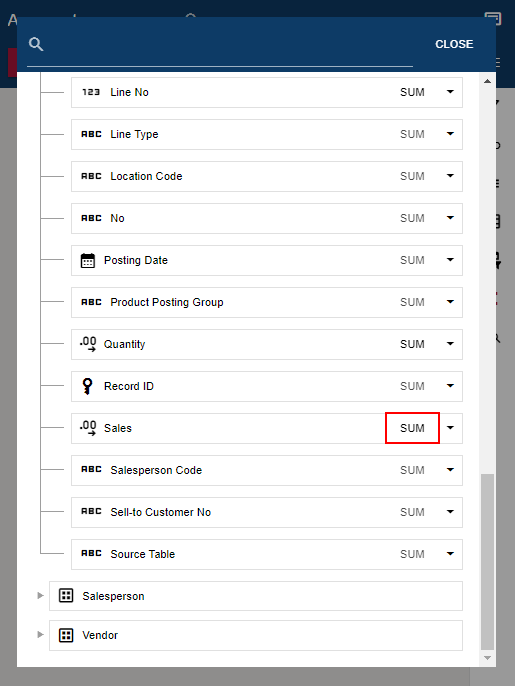Click the numeric icon beside Line No
The height and width of the screenshot is (686, 515).
(x=91, y=92)
